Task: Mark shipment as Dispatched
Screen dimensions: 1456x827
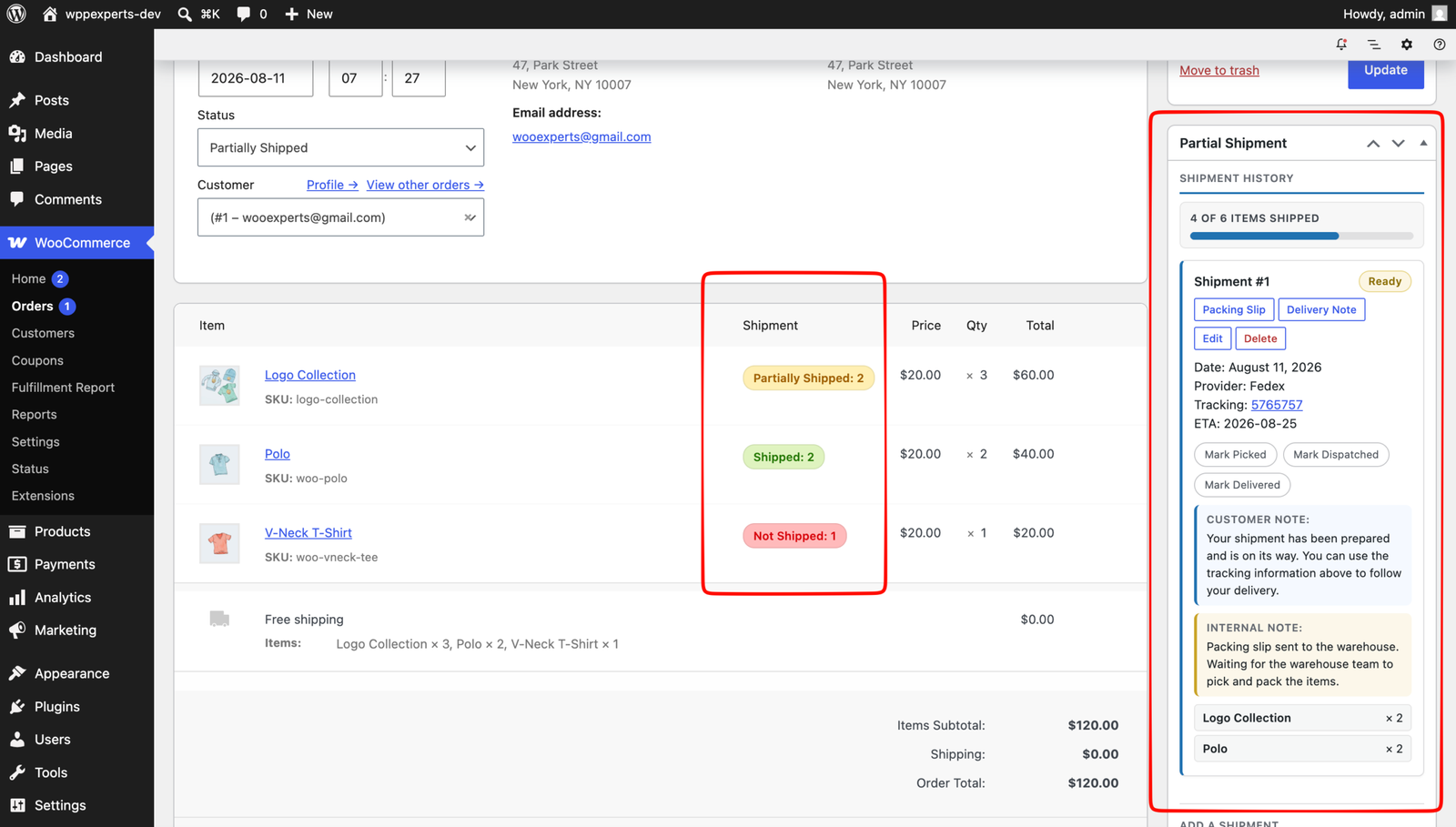Action: (1336, 455)
